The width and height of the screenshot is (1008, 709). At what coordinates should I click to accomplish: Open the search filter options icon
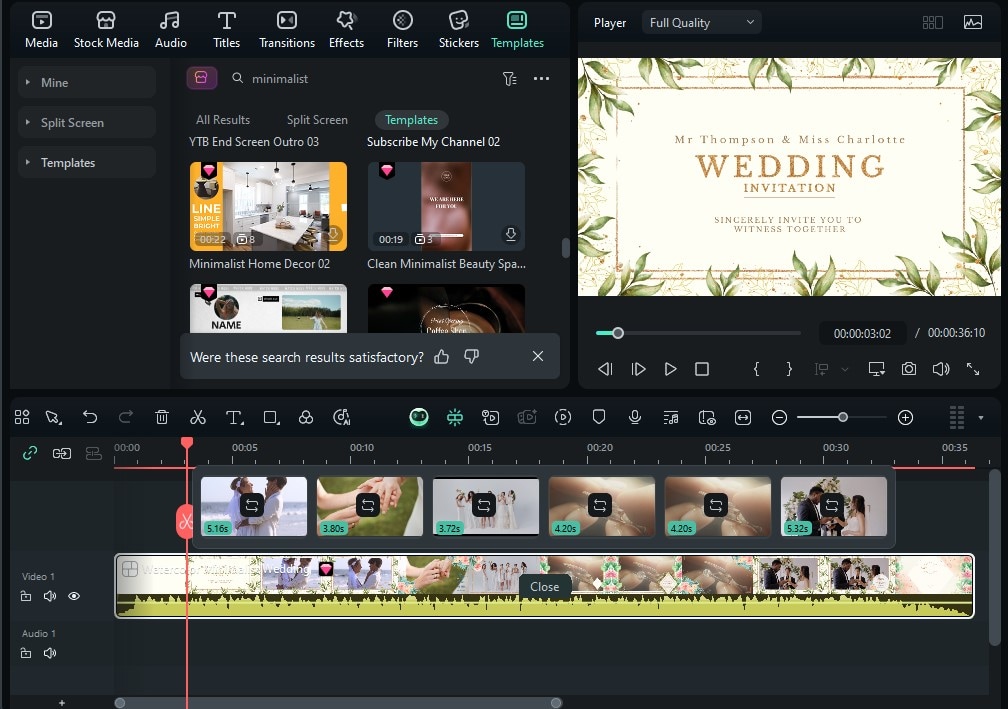pos(509,78)
